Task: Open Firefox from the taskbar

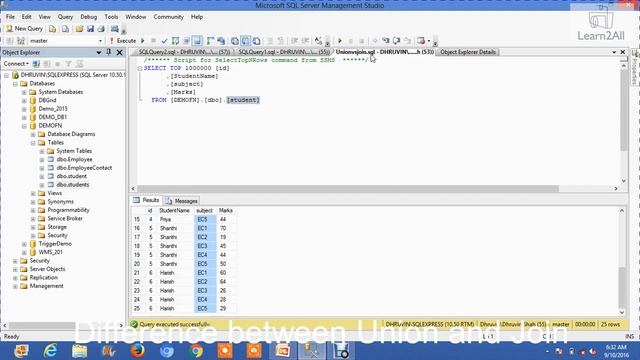Action: (x=138, y=351)
